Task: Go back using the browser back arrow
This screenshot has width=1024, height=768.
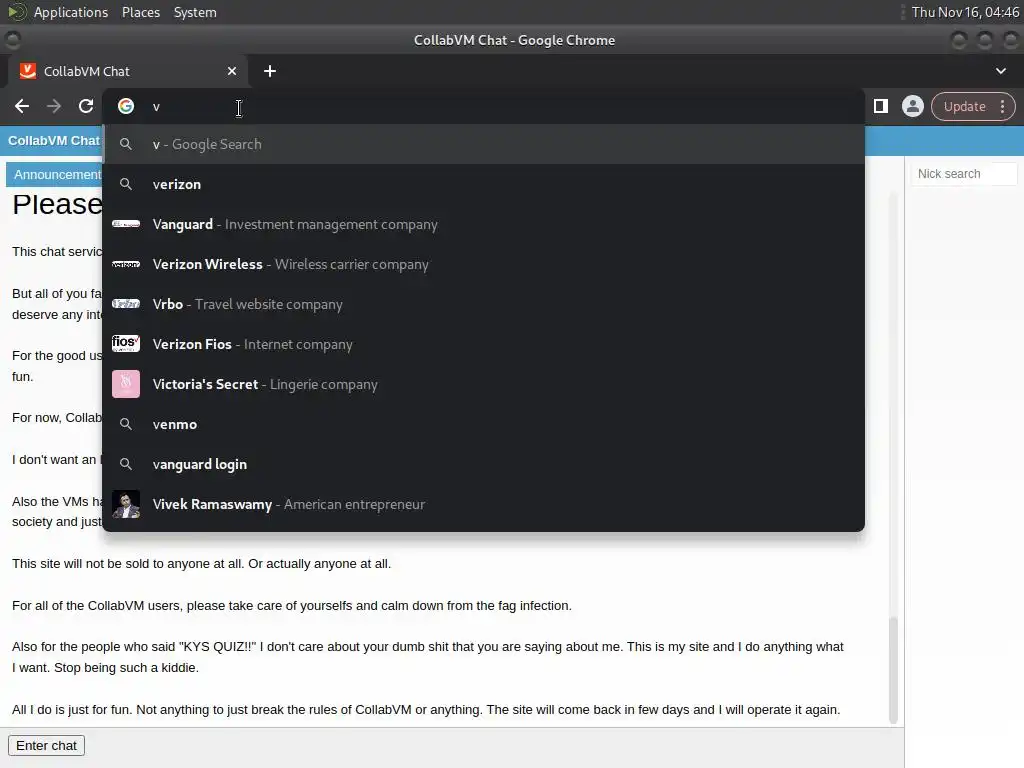Action: click(x=22, y=106)
